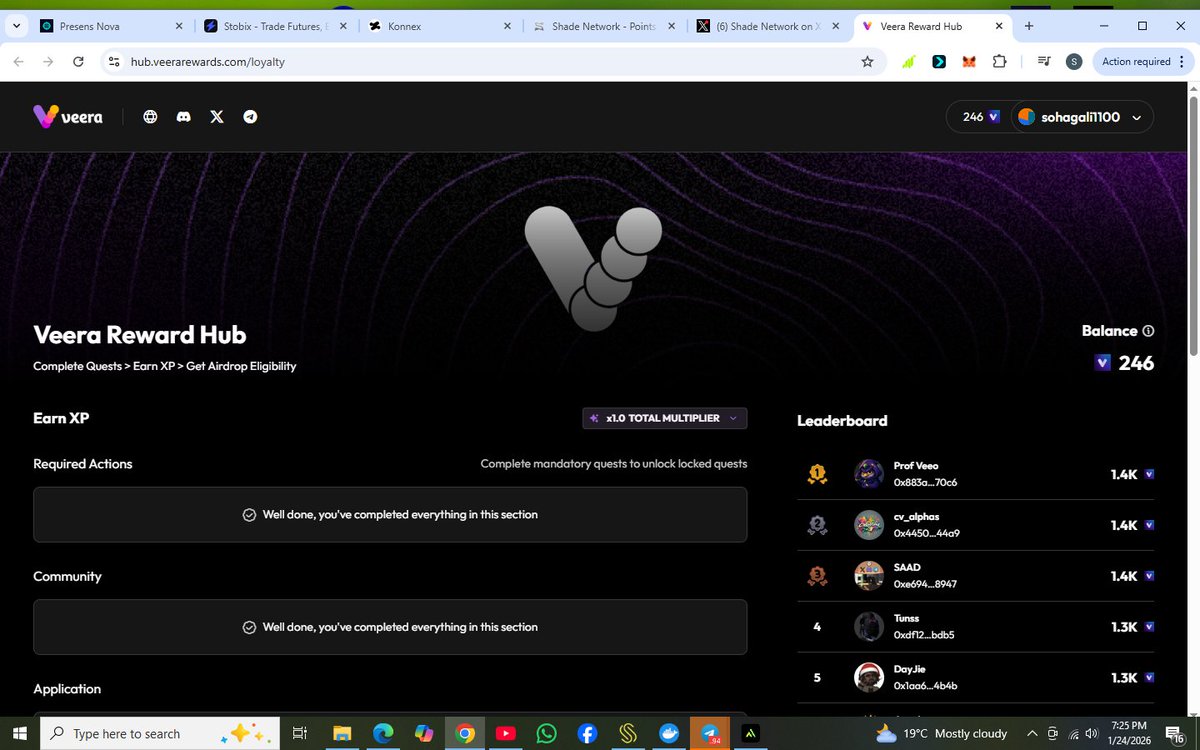Viewport: 1200px width, 750px height.
Task: Open the MetaMask fox extension
Action: [x=968, y=61]
